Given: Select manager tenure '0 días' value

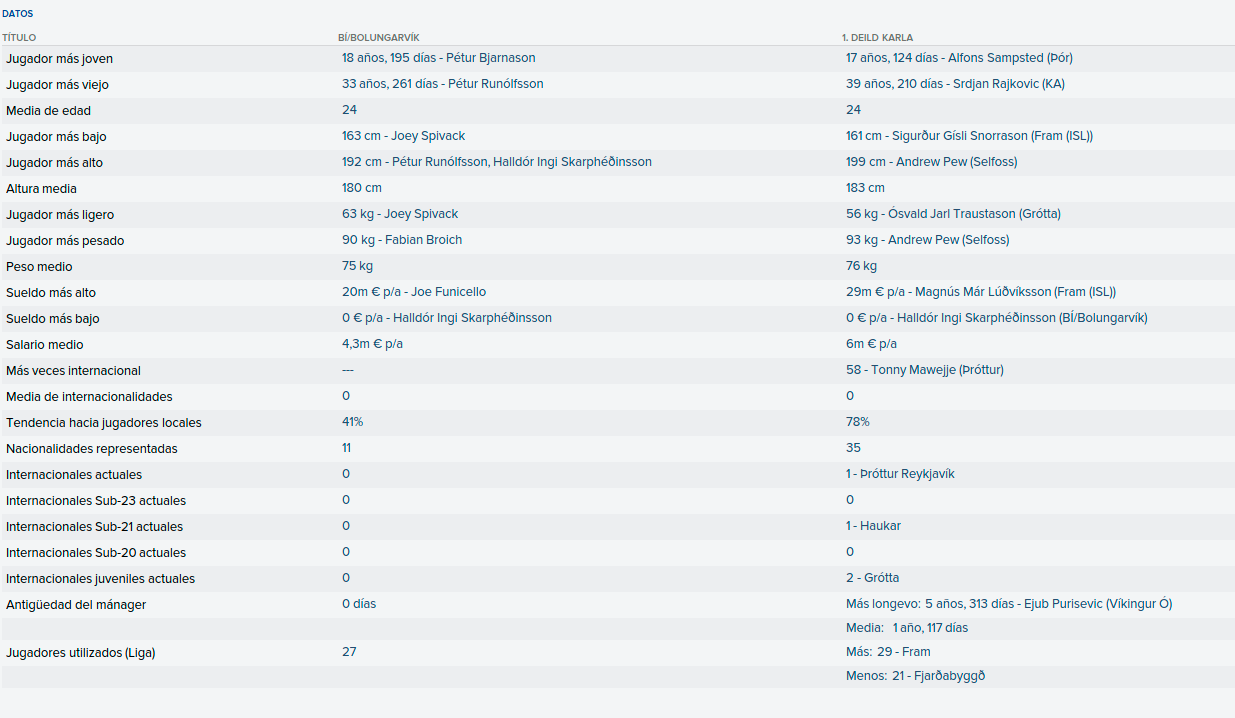Looking at the screenshot, I should 359,604.
